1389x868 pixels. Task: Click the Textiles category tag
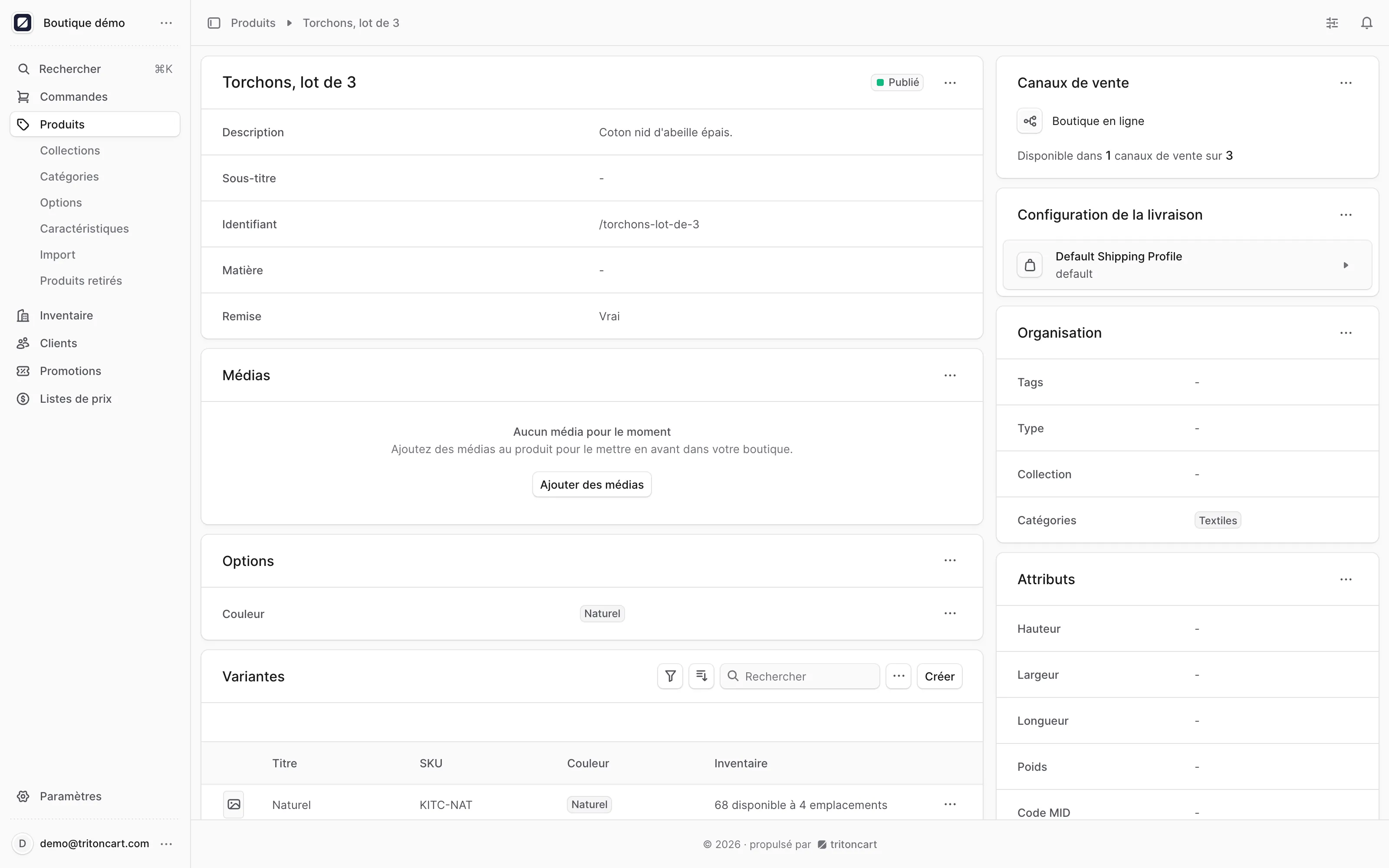(1218, 521)
